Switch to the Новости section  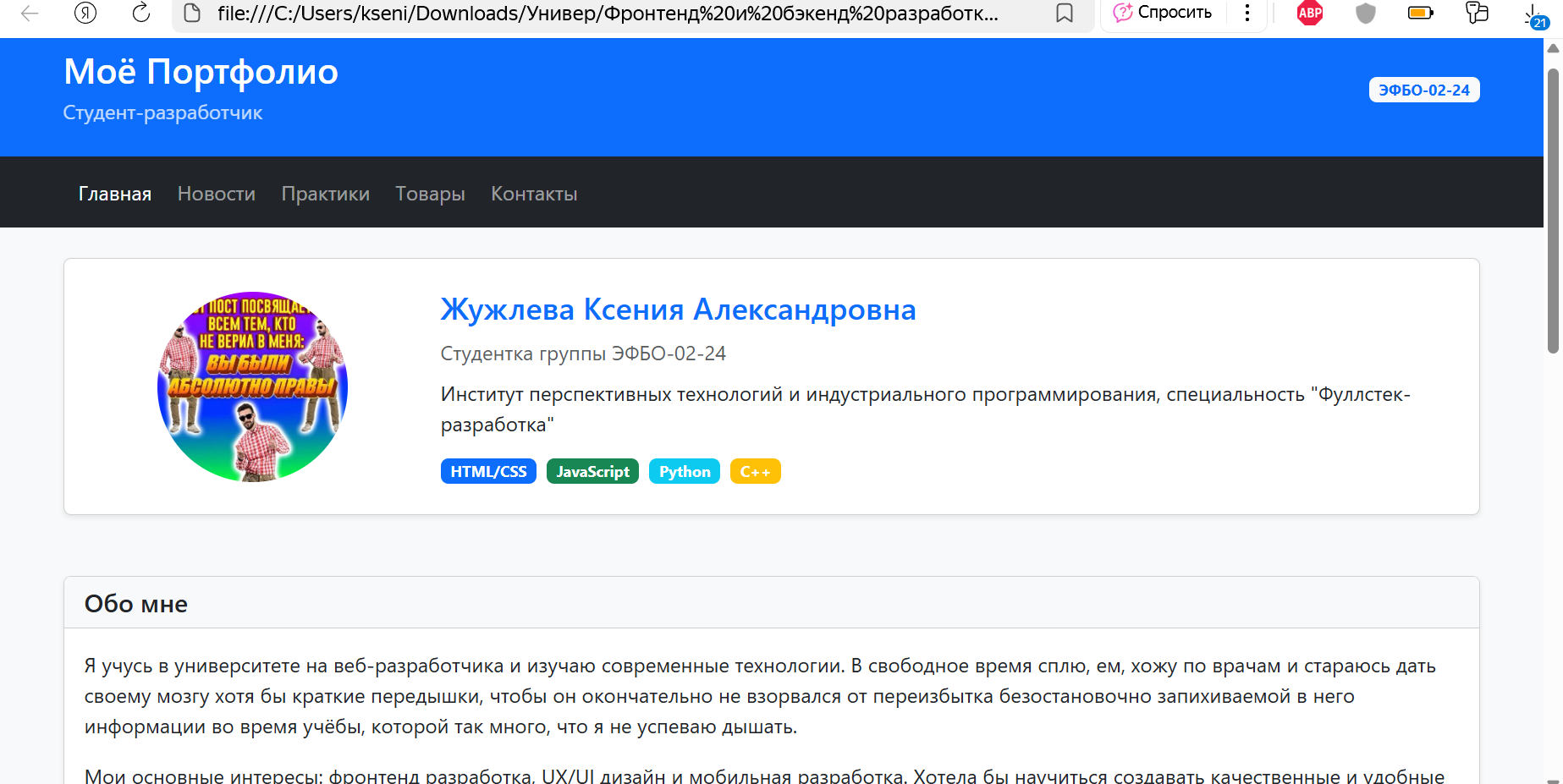216,193
